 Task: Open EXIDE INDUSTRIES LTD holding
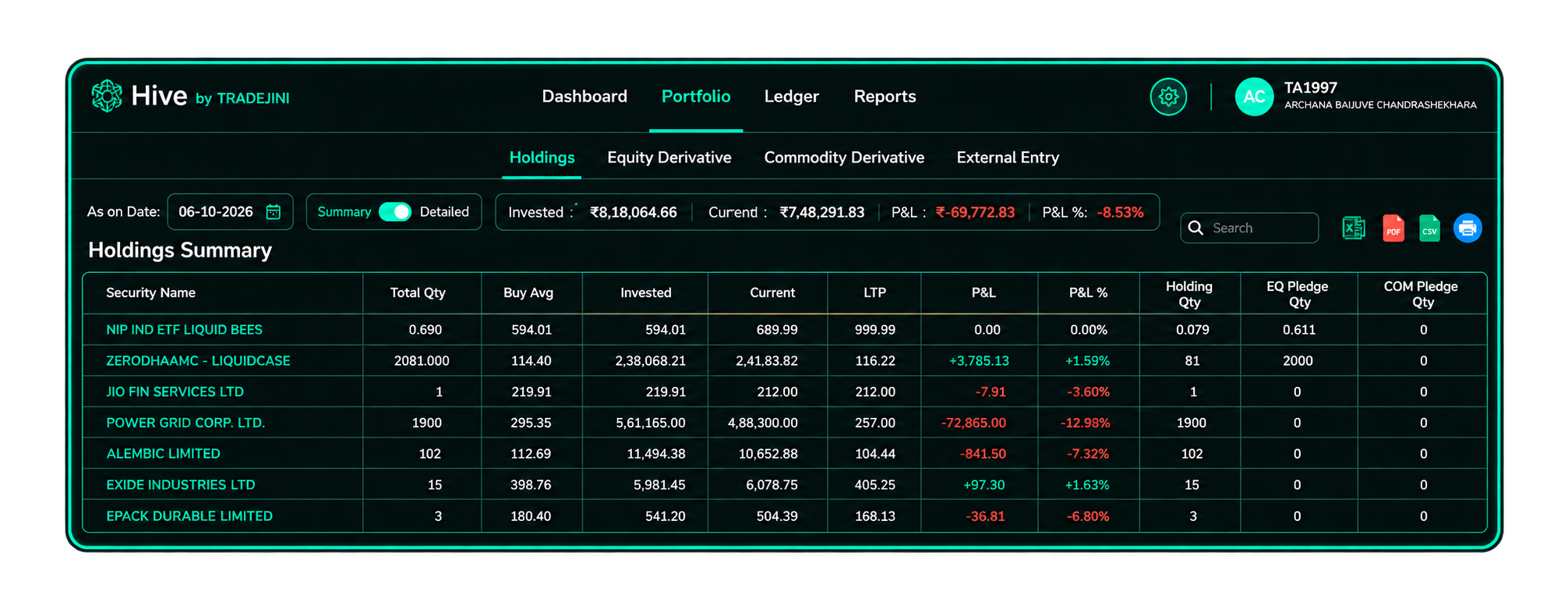[x=180, y=485]
